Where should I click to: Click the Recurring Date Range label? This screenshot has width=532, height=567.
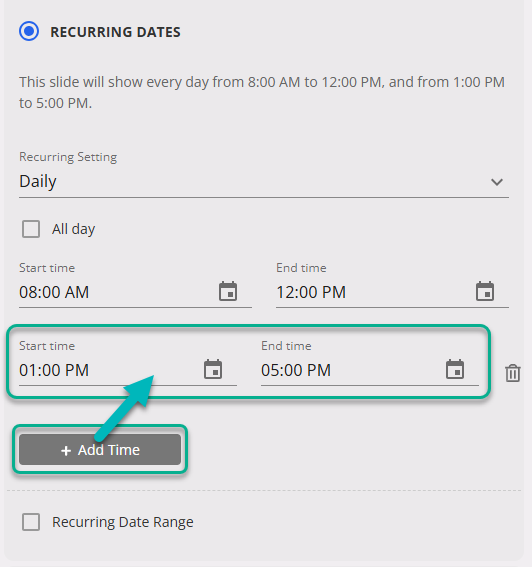pyautogui.click(x=123, y=522)
